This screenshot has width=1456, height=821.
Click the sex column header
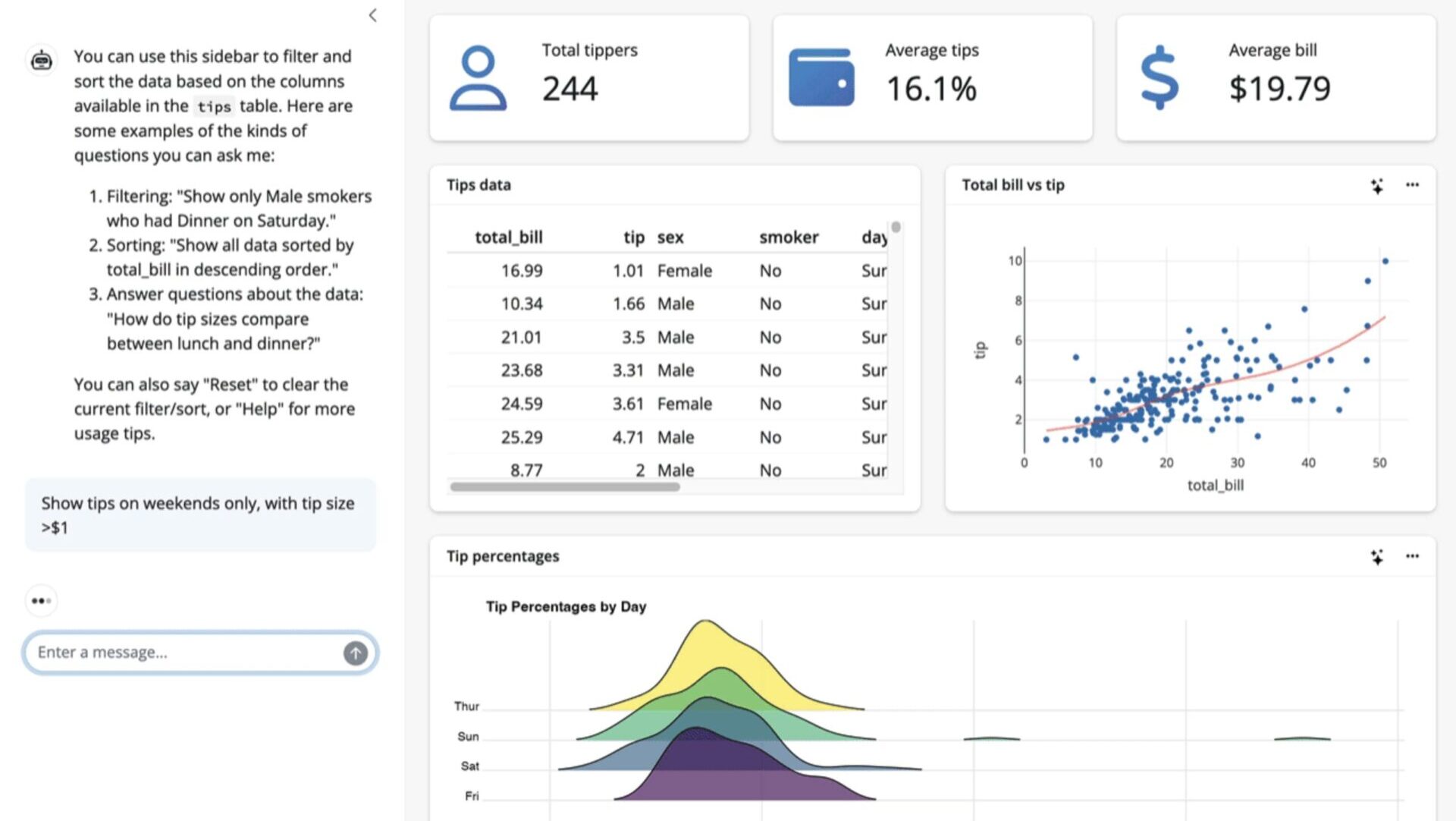[670, 237]
